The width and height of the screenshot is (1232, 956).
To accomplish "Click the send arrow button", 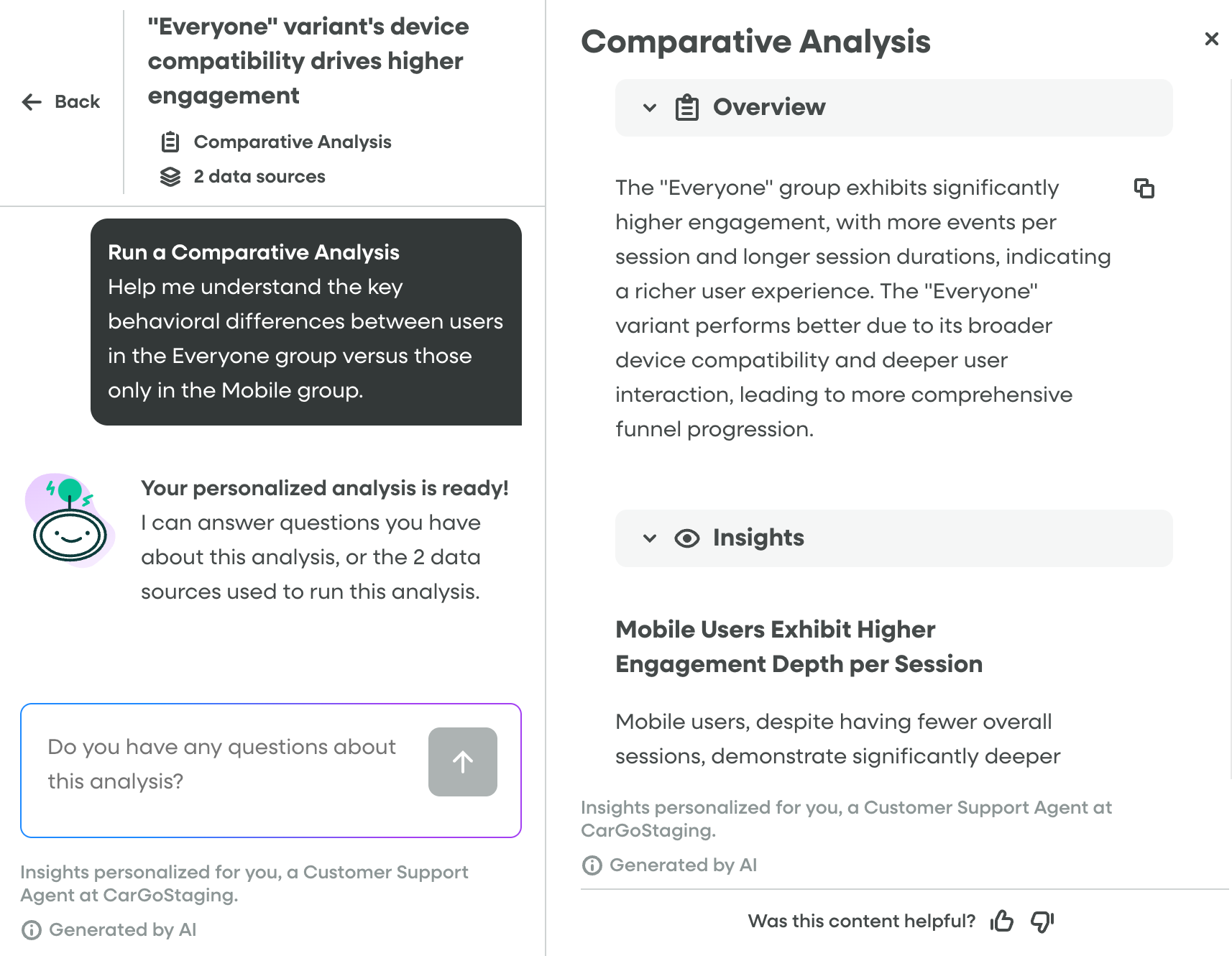I will pos(462,762).
